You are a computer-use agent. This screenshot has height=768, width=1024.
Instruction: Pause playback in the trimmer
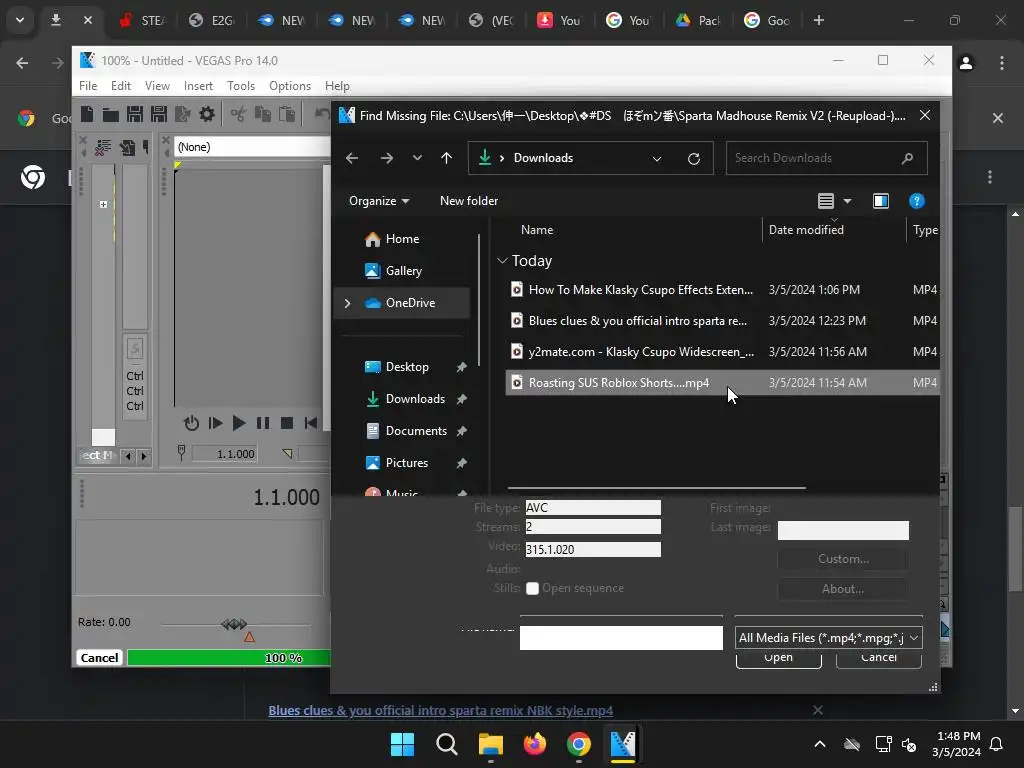click(x=263, y=423)
